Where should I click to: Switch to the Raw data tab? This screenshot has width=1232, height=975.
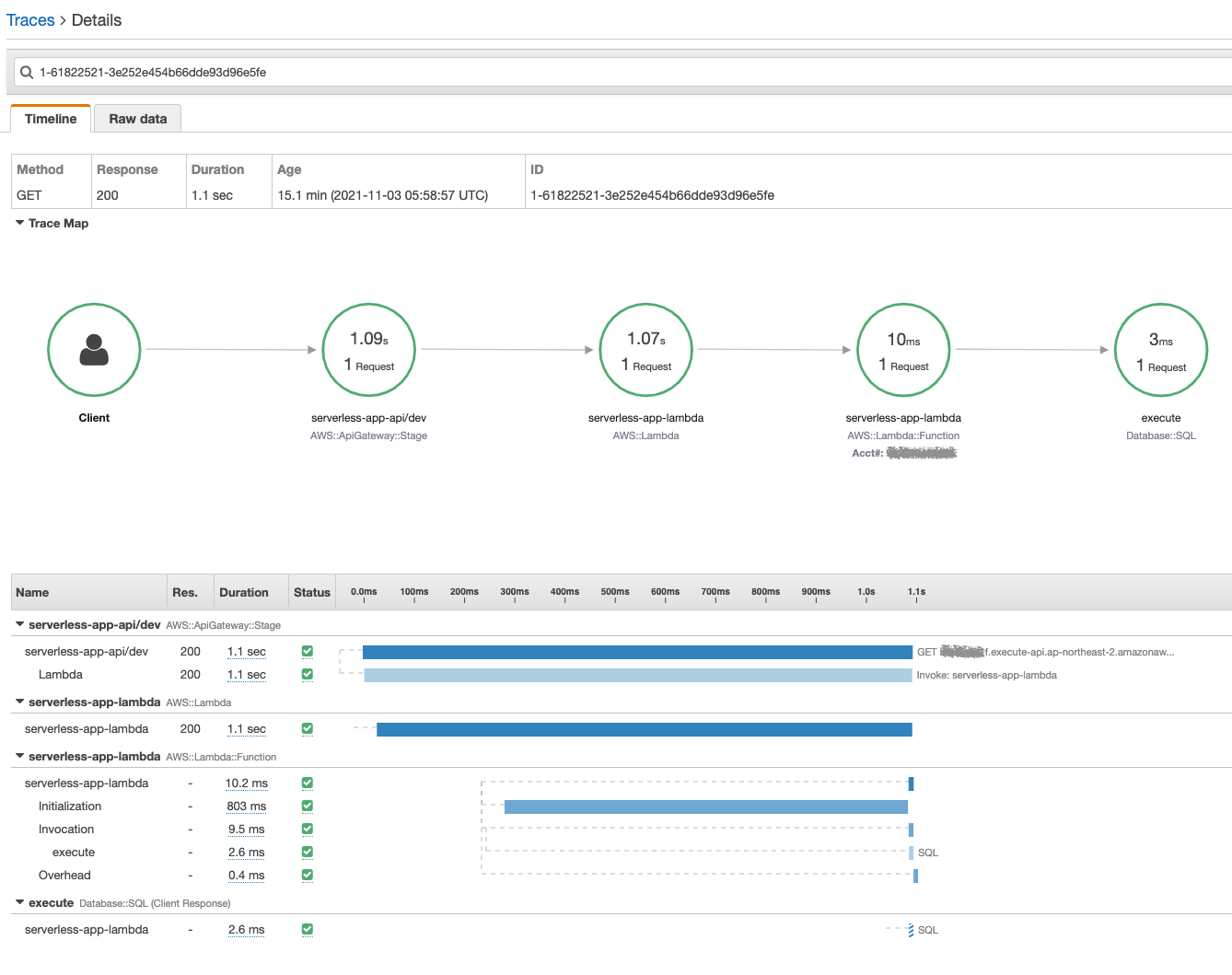point(138,119)
